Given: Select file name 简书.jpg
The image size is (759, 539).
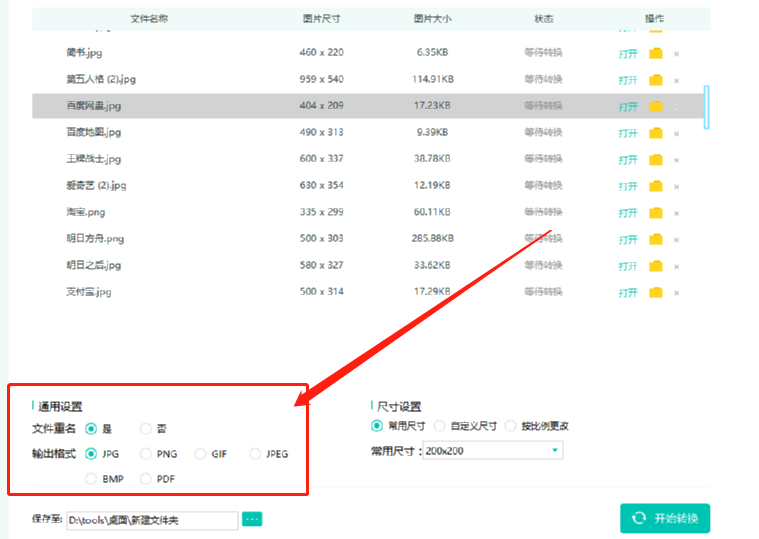Looking at the screenshot, I should [x=84, y=52].
